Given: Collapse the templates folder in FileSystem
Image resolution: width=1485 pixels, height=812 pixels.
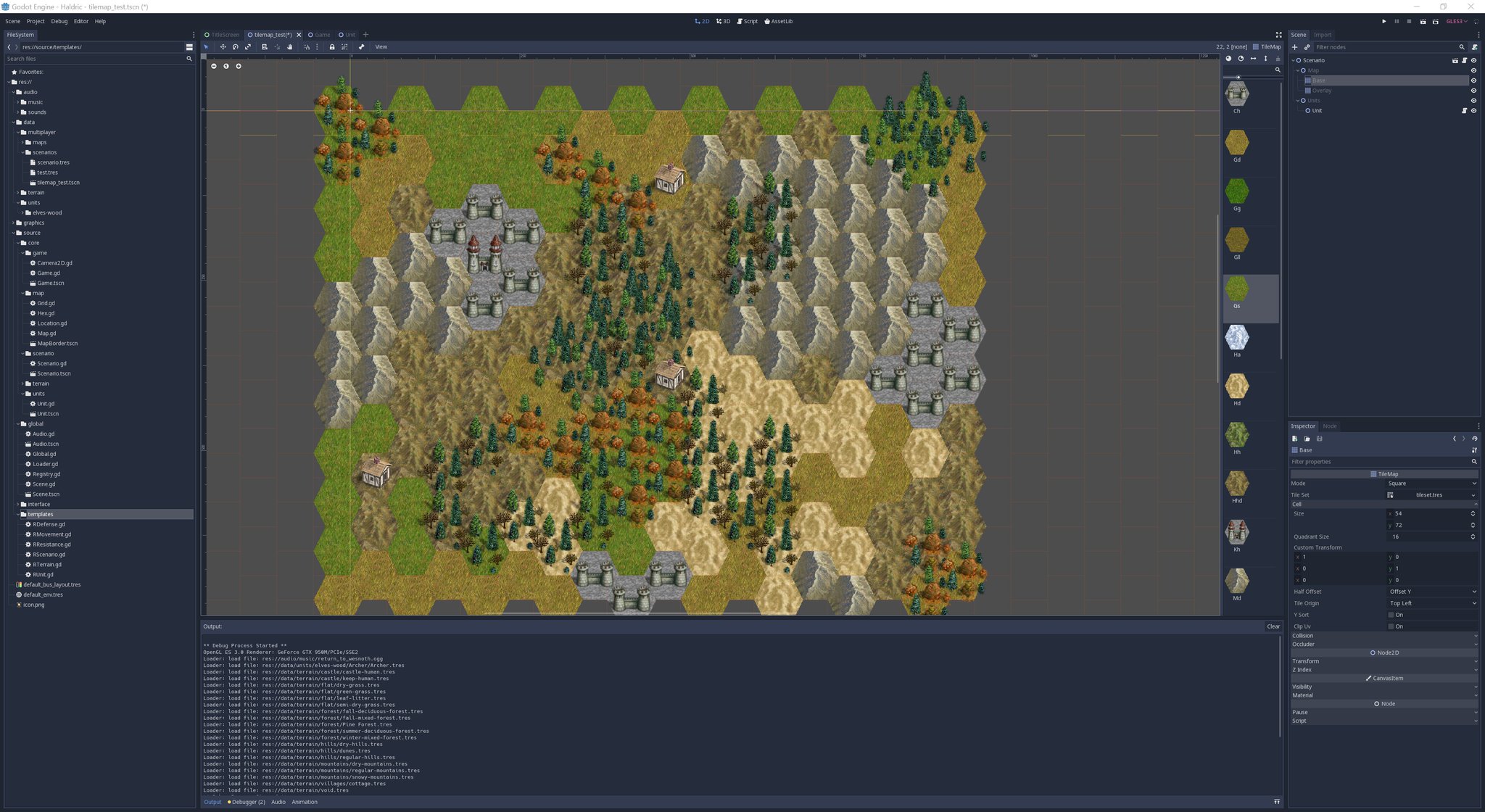Looking at the screenshot, I should click(18, 514).
